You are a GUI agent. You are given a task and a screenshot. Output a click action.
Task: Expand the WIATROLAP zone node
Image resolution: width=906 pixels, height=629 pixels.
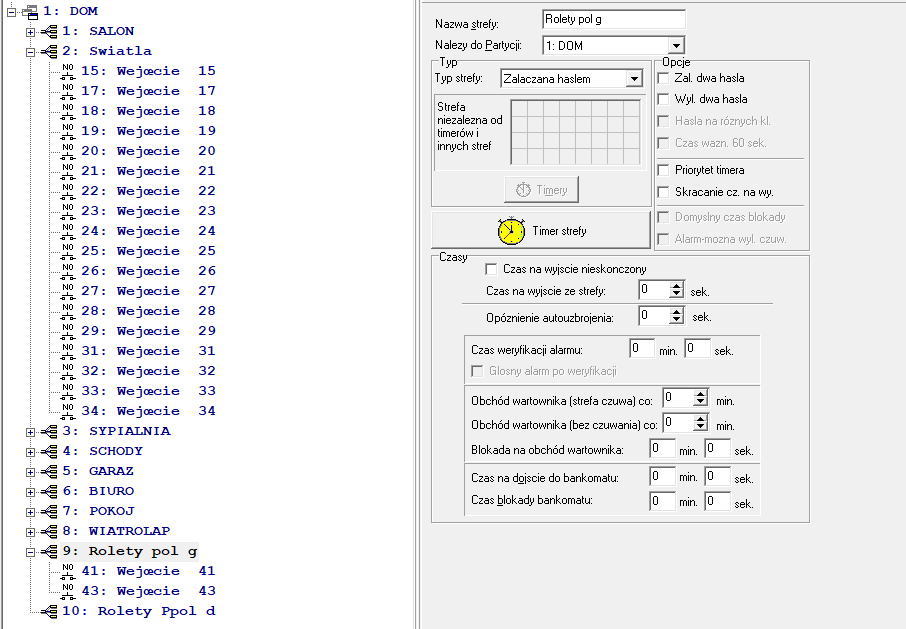tap(30, 532)
